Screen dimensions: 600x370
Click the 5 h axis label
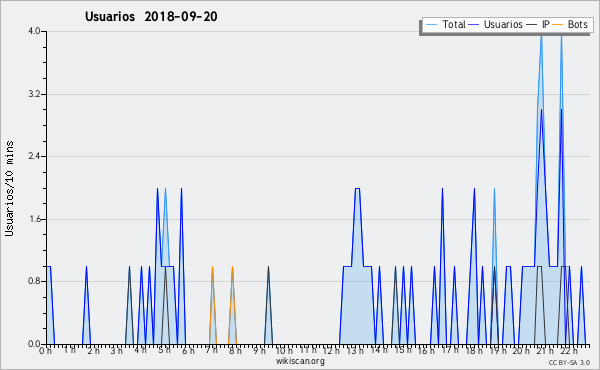[x=165, y=350]
